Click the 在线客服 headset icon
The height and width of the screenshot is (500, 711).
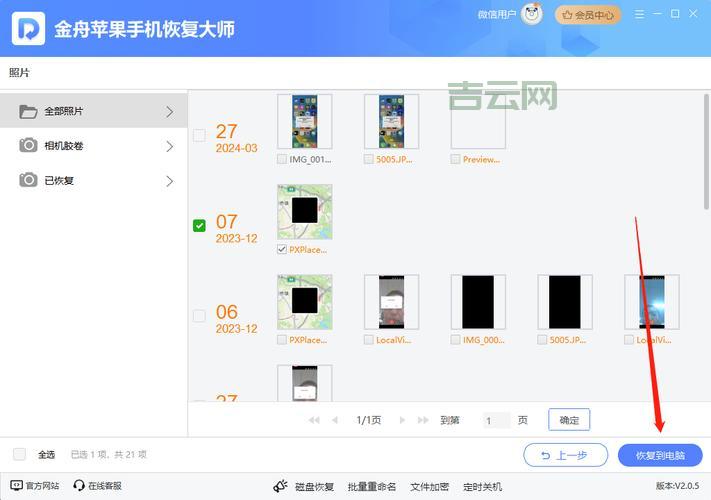tap(79, 485)
